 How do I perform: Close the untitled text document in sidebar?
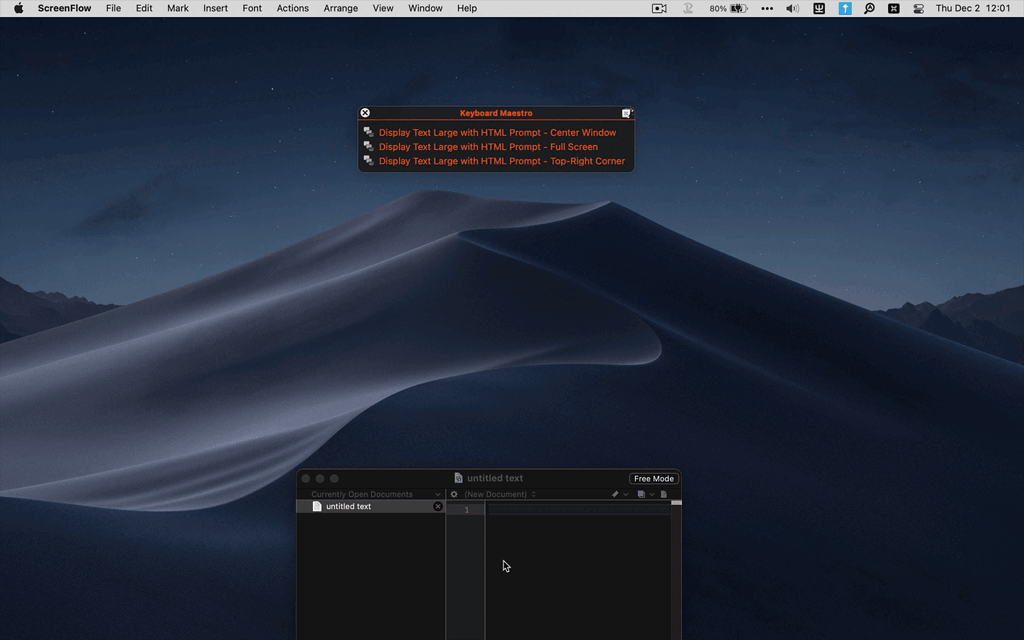(437, 507)
